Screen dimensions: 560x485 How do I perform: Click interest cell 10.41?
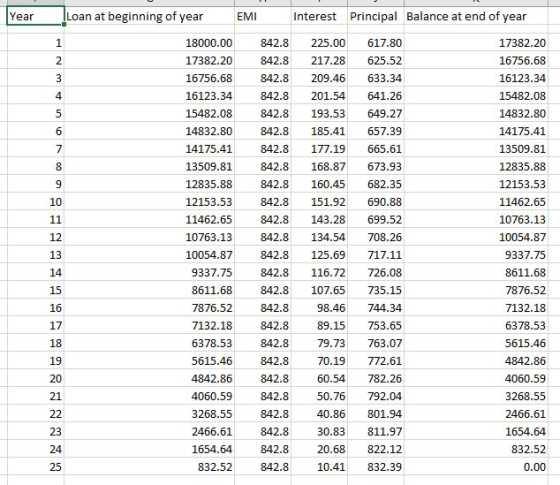coord(319,467)
